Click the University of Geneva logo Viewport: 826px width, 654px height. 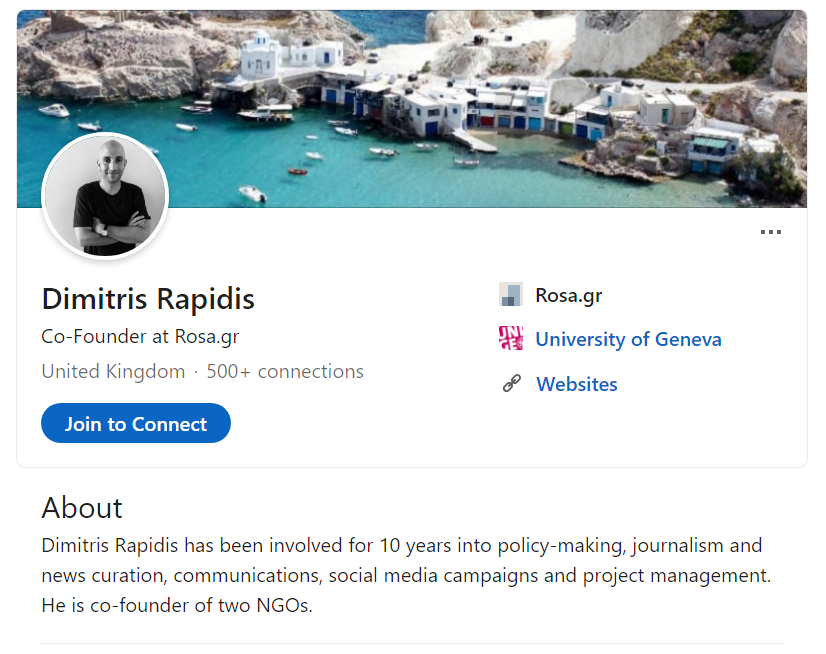510,338
